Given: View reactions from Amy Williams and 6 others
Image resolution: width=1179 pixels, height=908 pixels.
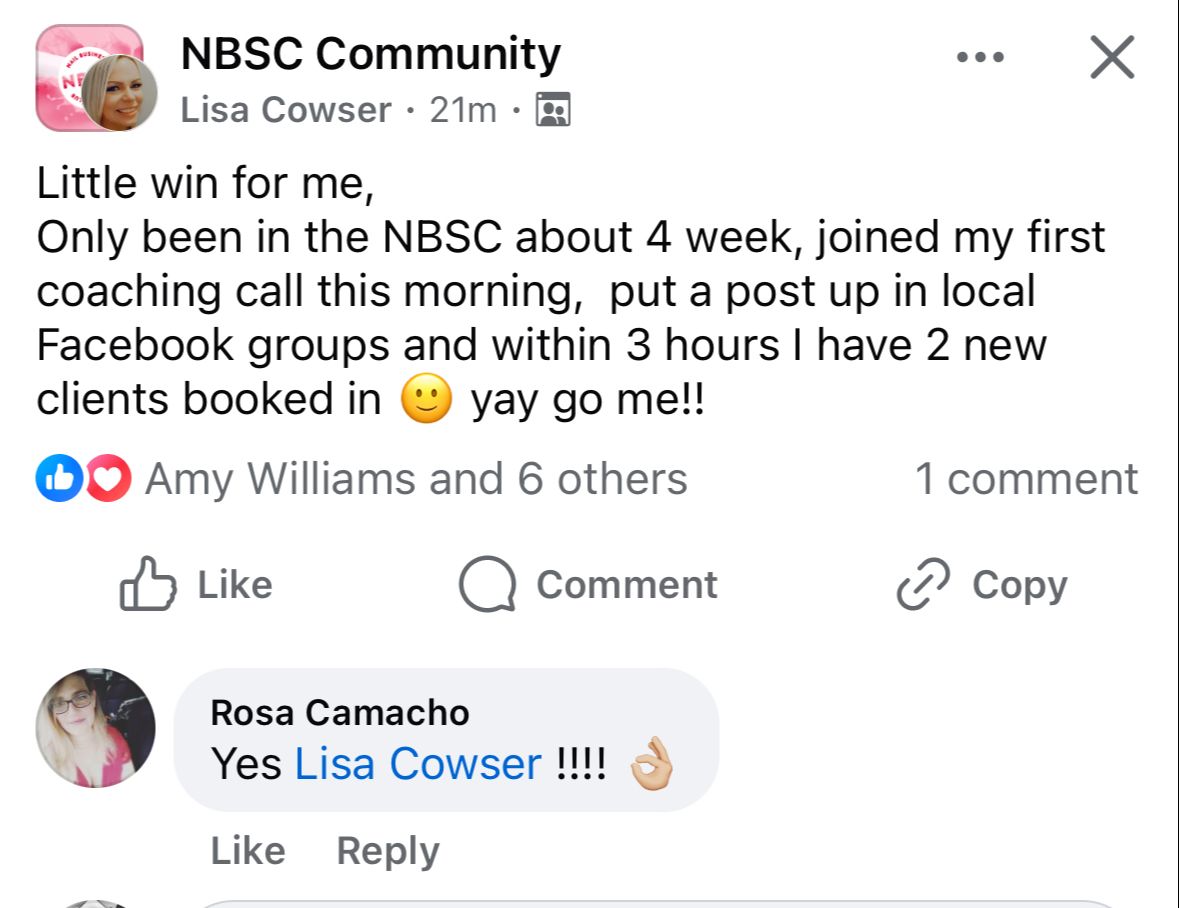Looking at the screenshot, I should [x=416, y=479].
